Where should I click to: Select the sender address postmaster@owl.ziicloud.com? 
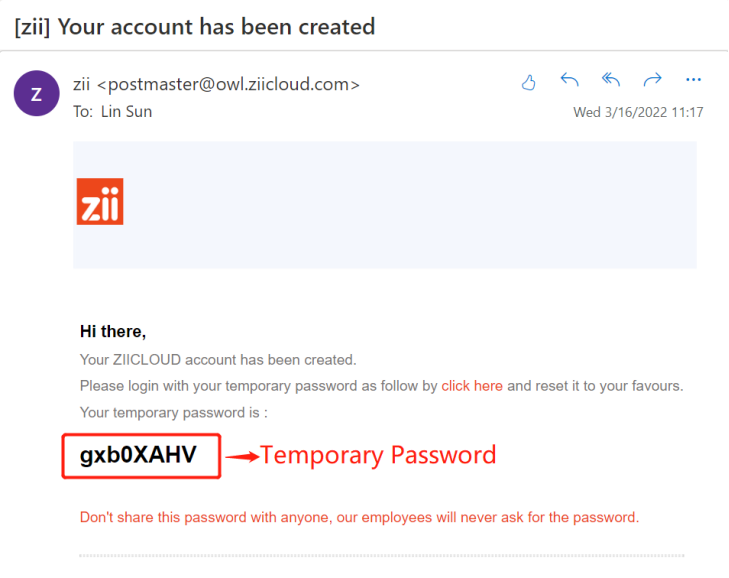[x=227, y=84]
